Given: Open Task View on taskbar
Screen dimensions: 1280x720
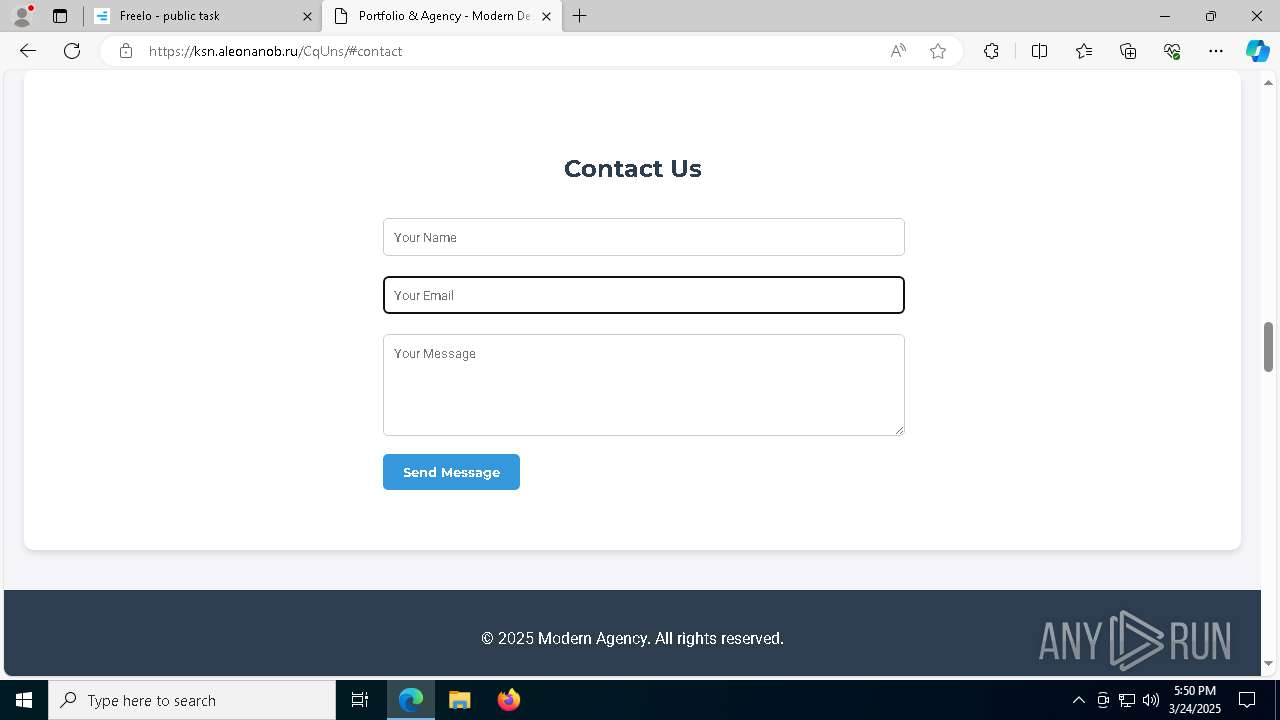Looking at the screenshot, I should coord(360,700).
